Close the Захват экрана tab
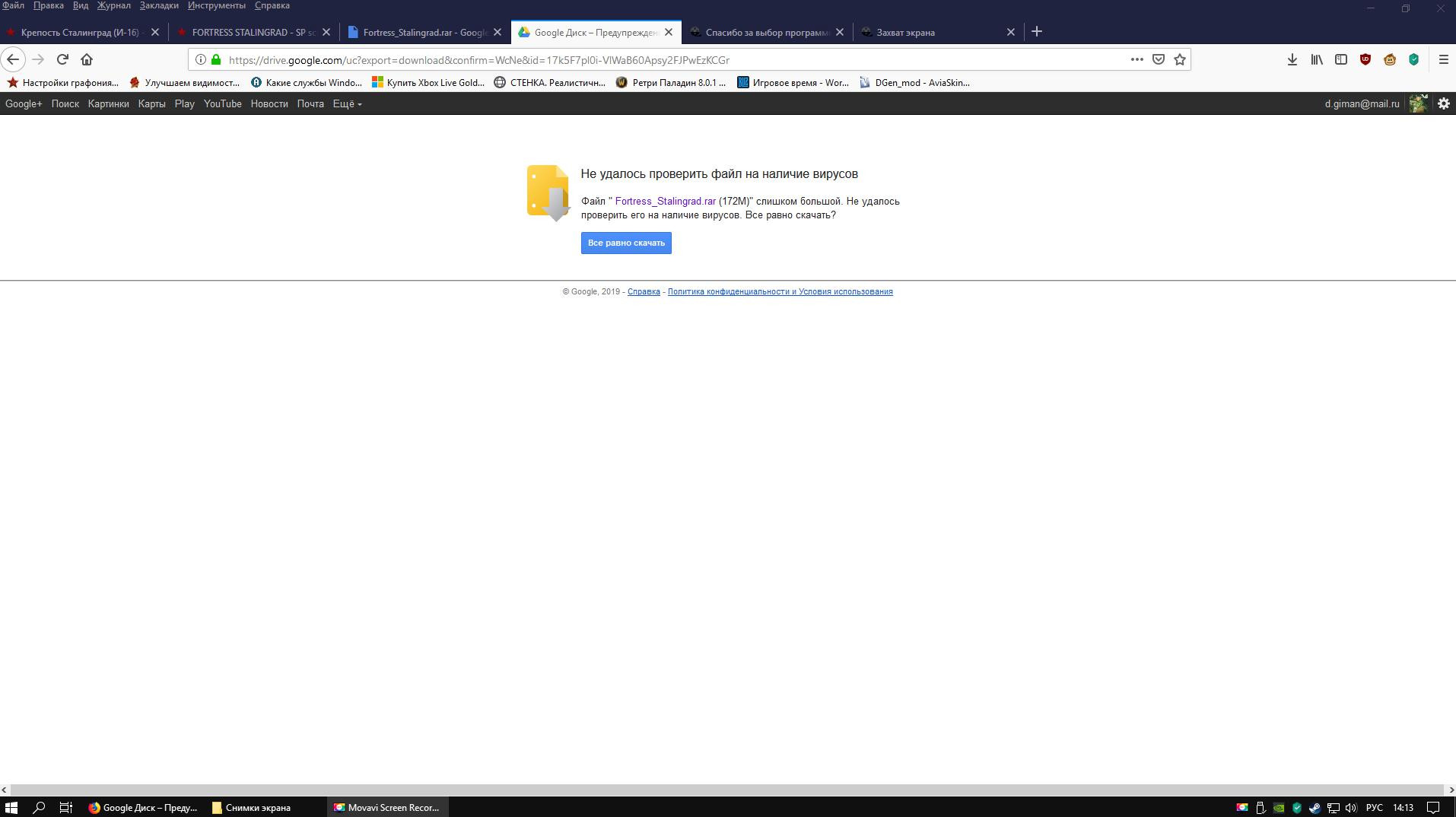 pyautogui.click(x=1011, y=32)
